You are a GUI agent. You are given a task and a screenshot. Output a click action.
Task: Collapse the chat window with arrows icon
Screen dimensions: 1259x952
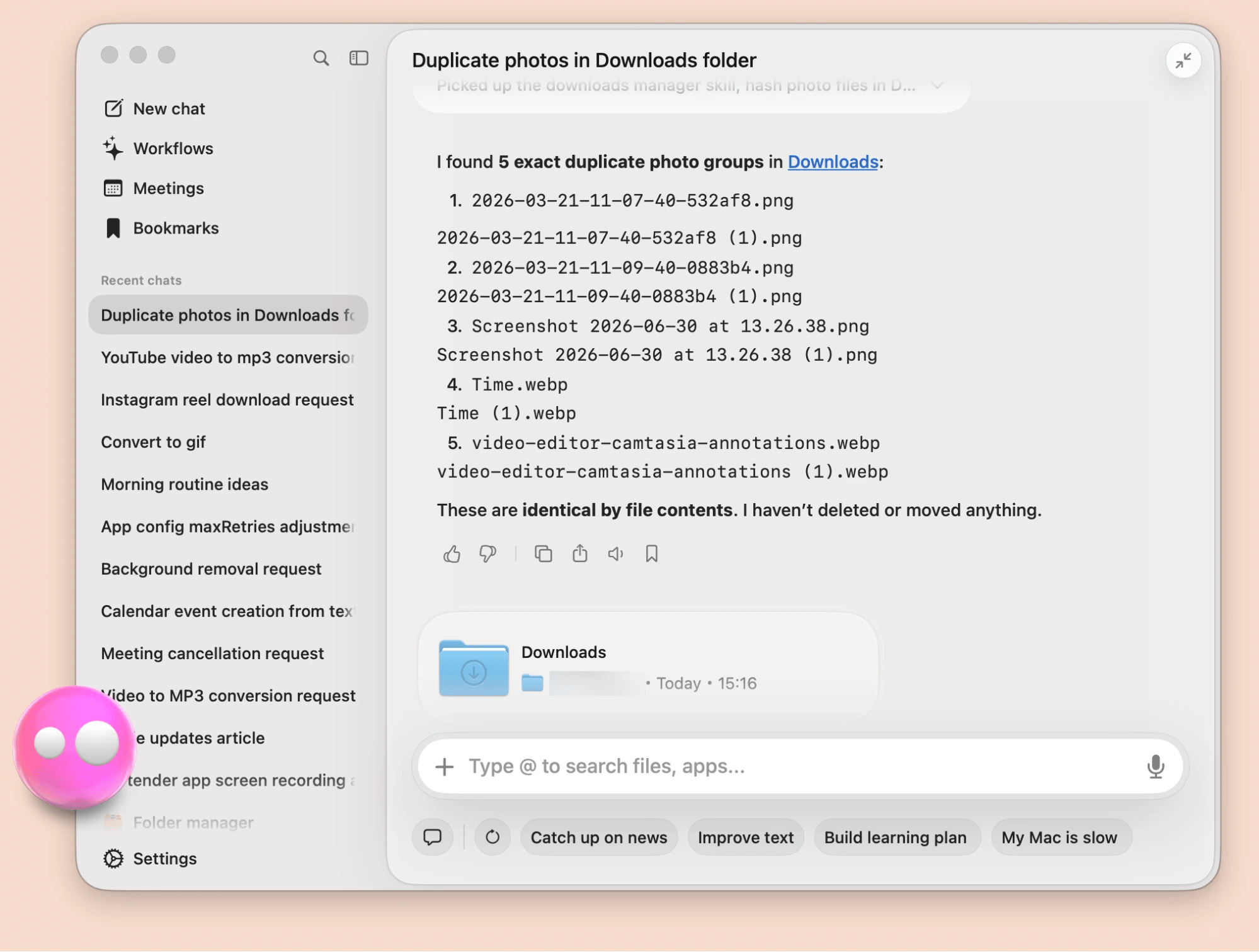pos(1183,60)
